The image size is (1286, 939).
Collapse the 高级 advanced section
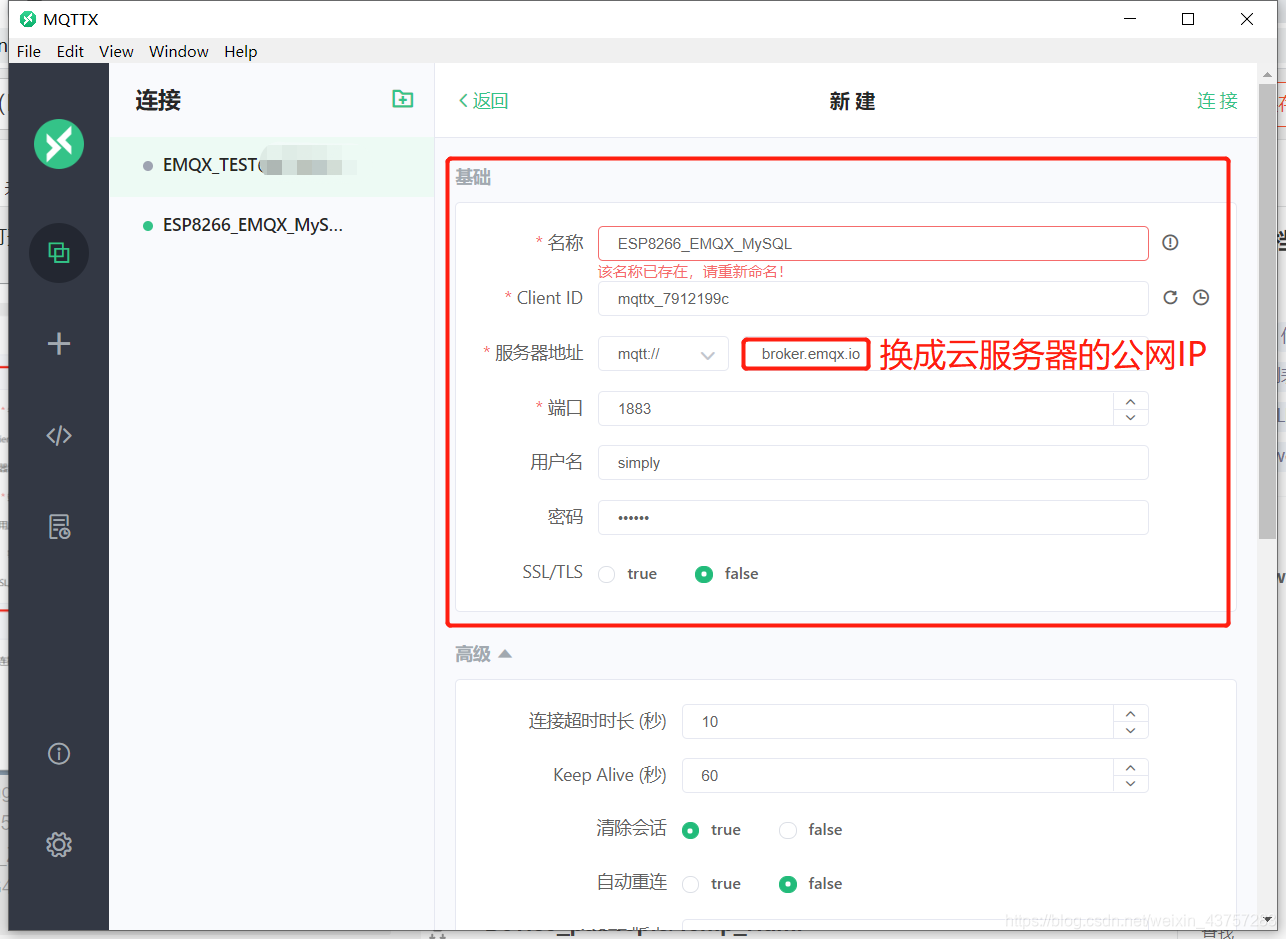click(484, 654)
